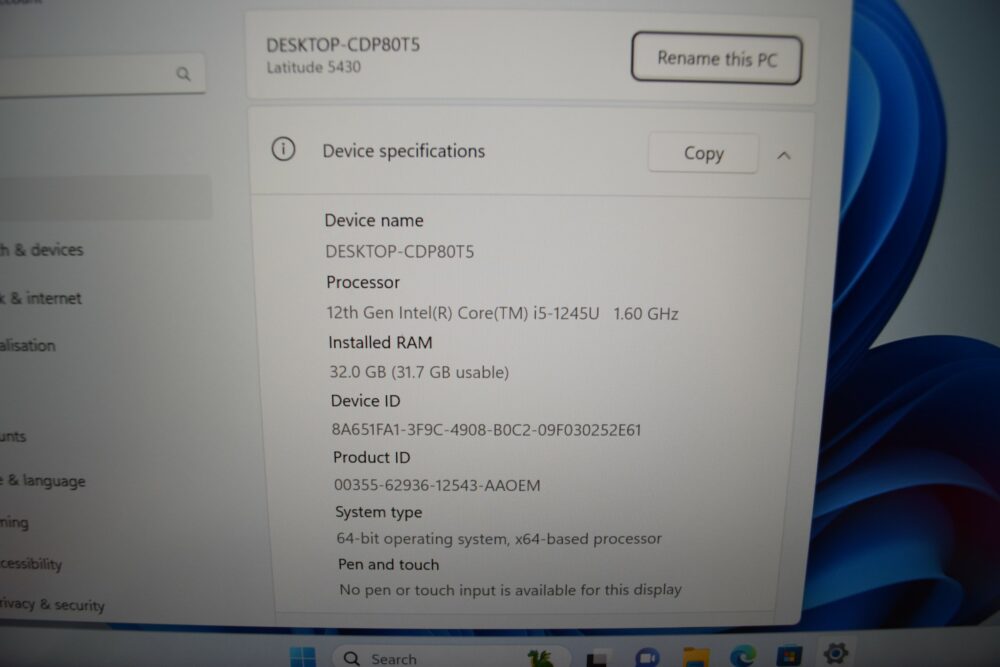Launch Microsoft Edge from the taskbar
Image resolution: width=1000 pixels, height=667 pixels.
[743, 656]
